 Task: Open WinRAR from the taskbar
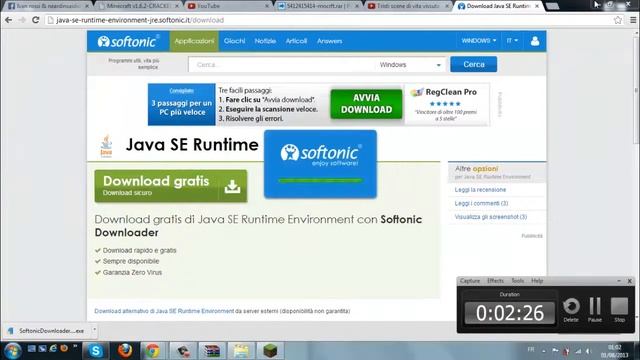212,351
